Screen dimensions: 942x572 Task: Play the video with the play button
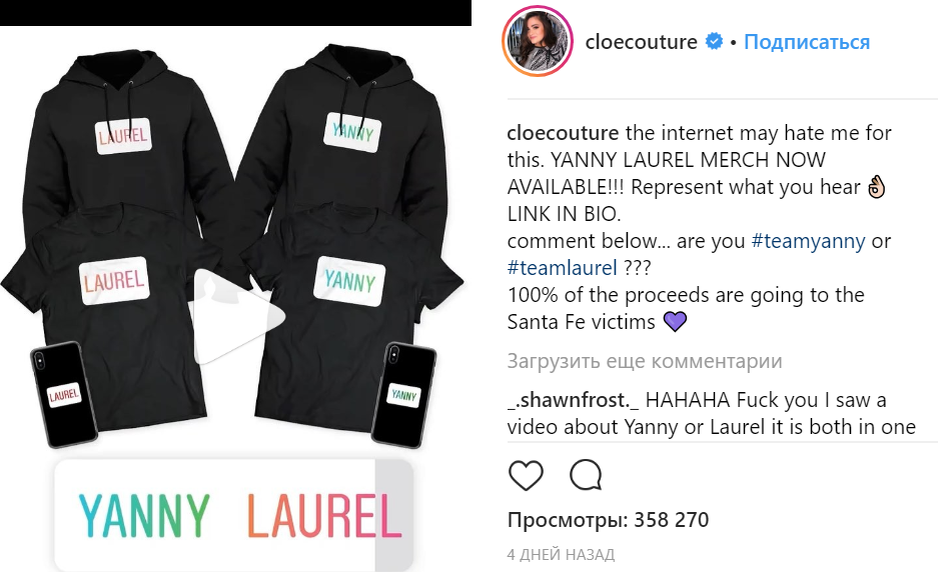coord(238,317)
